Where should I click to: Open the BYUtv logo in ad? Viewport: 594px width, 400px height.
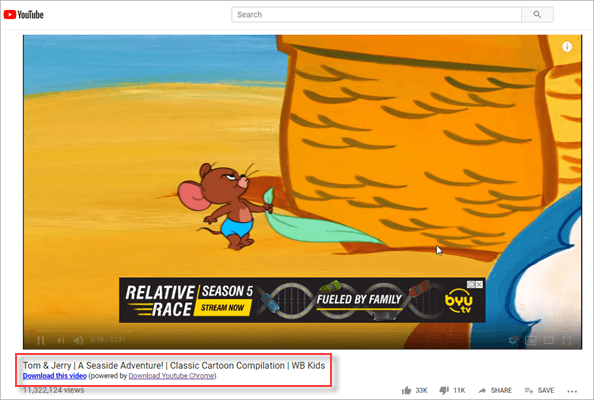pyautogui.click(x=459, y=302)
